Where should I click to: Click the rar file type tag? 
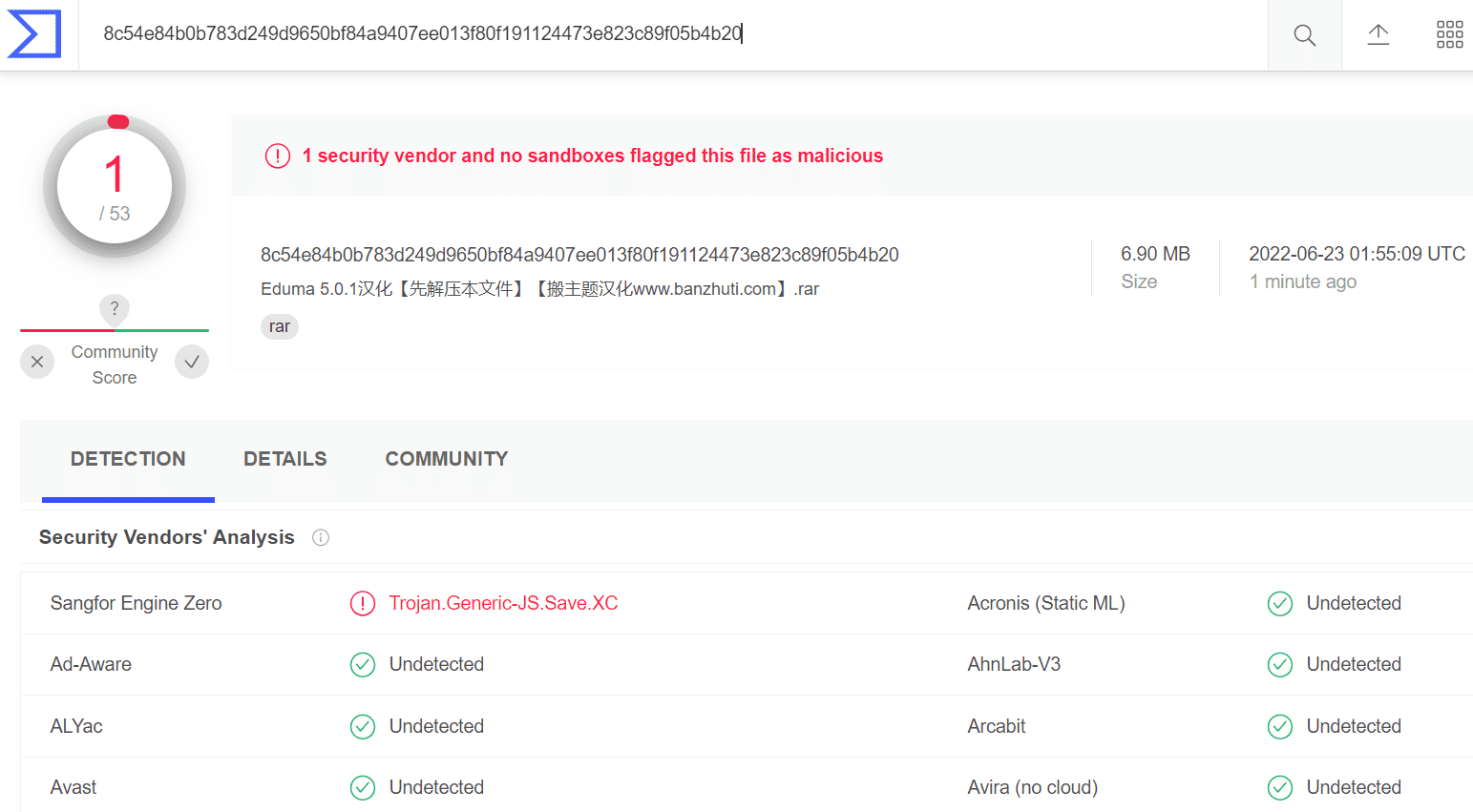click(x=279, y=326)
